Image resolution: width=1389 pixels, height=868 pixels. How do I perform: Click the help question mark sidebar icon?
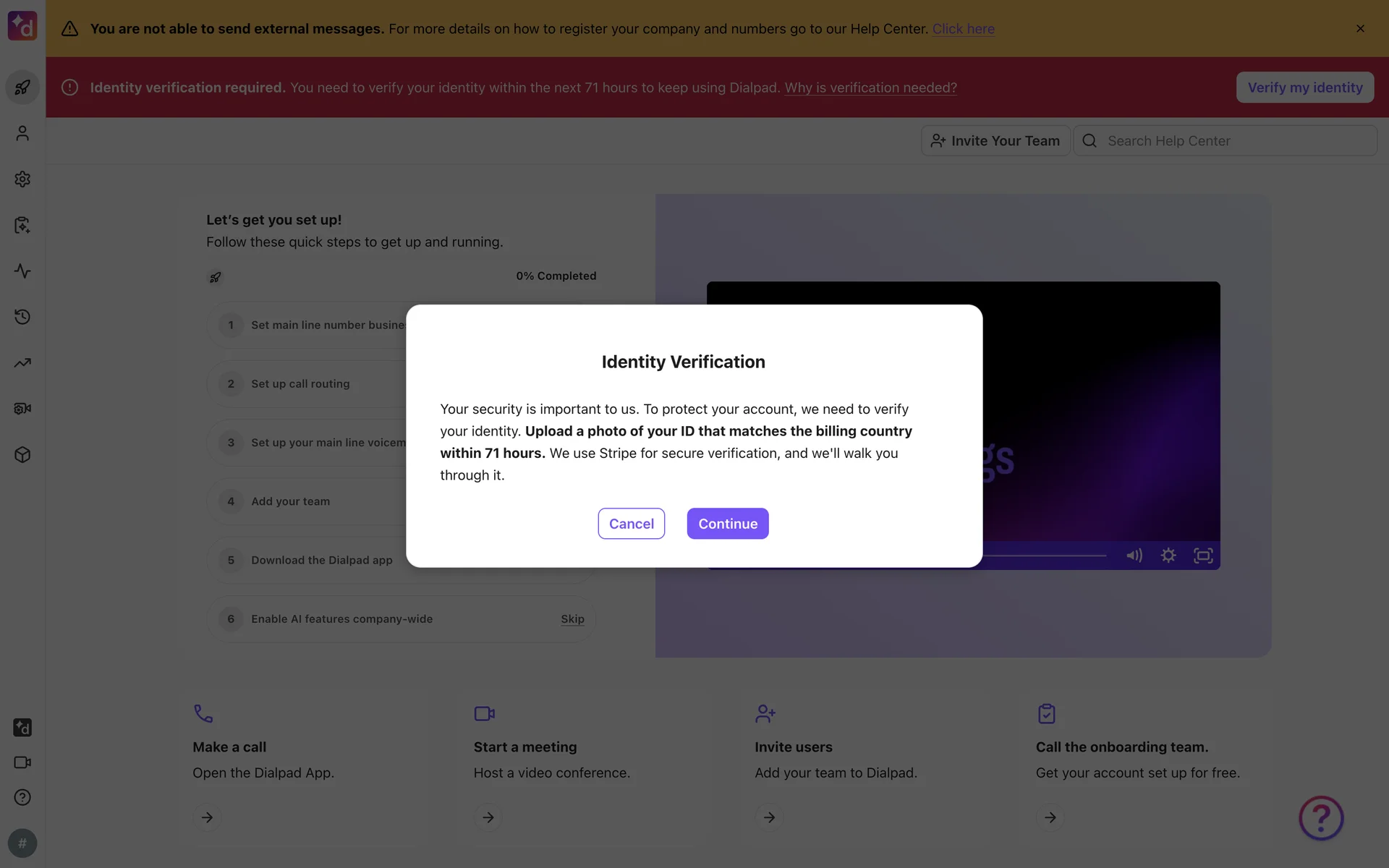(22, 797)
